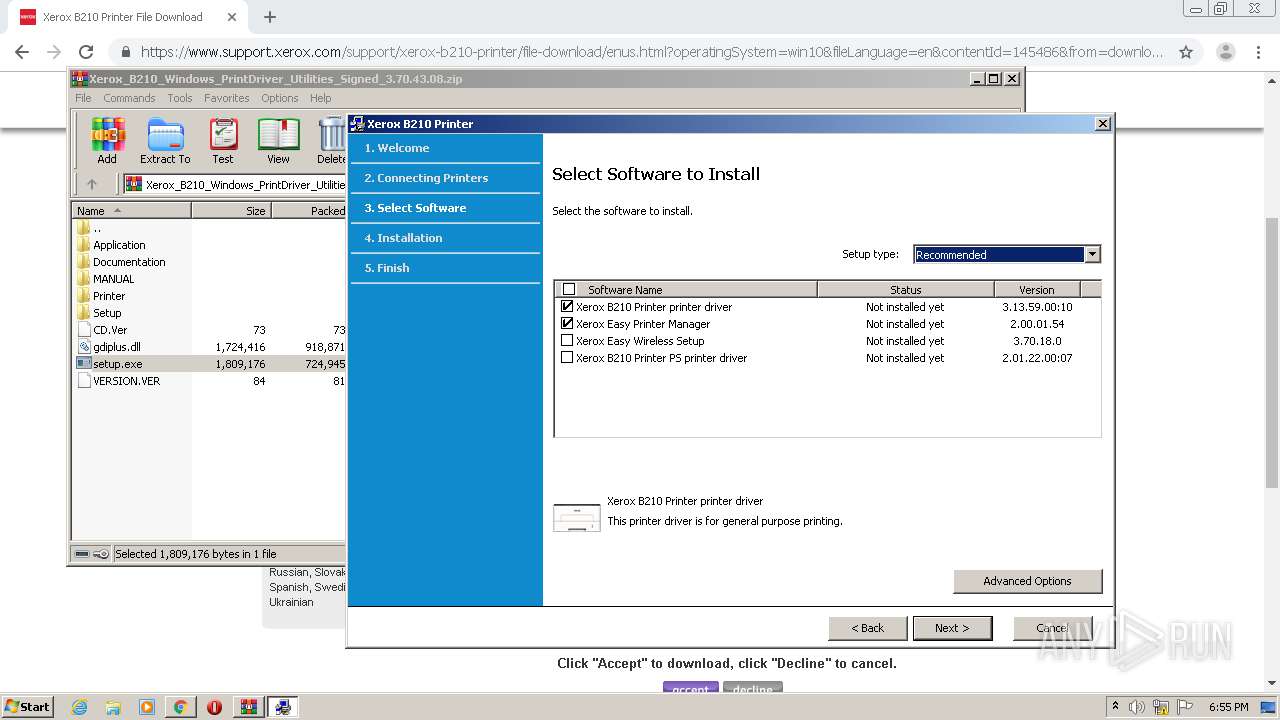
Task: Open the file explorer taskbar icon
Action: coord(113,707)
